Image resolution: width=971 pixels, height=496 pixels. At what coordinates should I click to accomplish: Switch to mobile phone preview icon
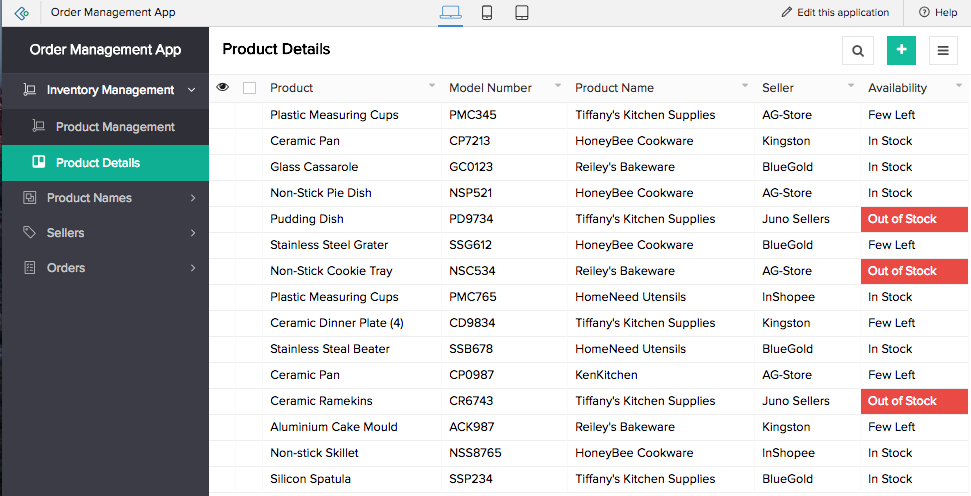pyautogui.click(x=486, y=13)
